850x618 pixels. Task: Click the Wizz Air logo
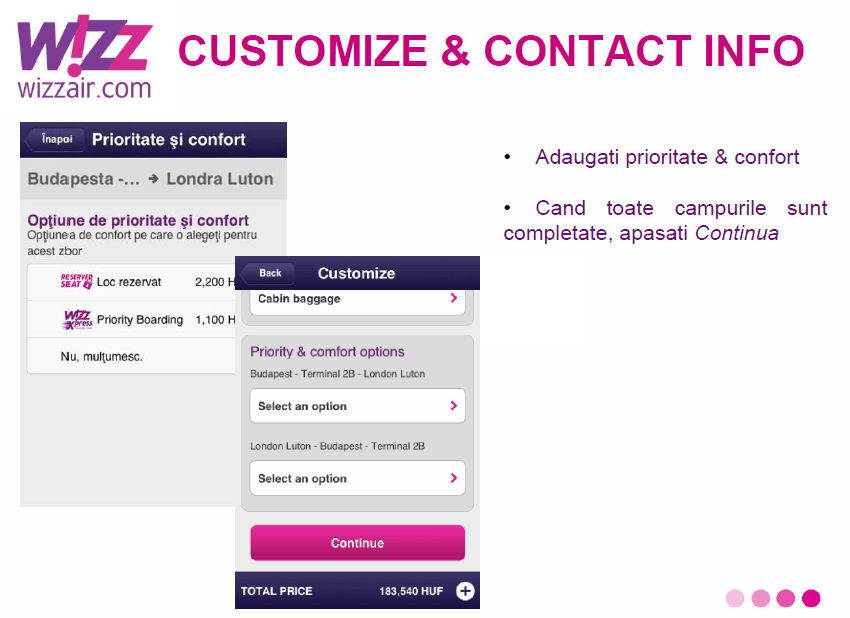84,60
